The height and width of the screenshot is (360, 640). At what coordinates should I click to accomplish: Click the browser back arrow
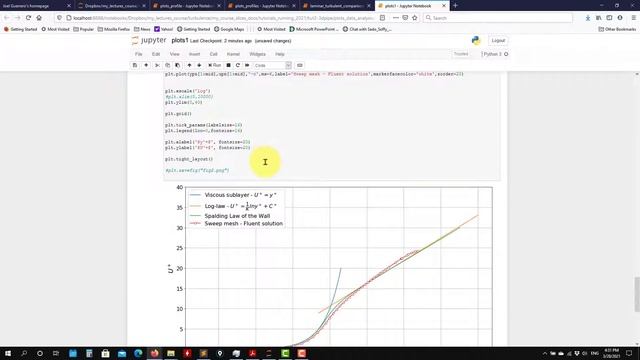[x=7, y=18]
